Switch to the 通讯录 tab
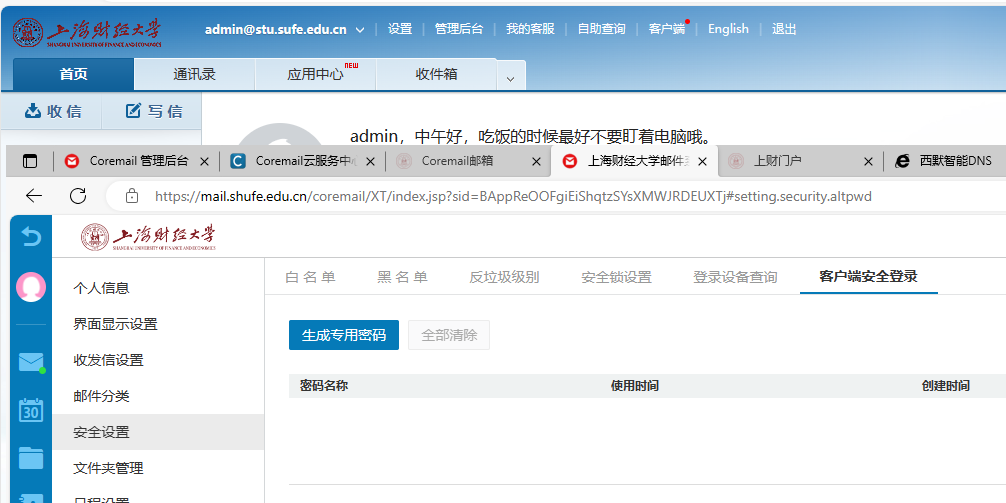1006x503 pixels. (194, 74)
